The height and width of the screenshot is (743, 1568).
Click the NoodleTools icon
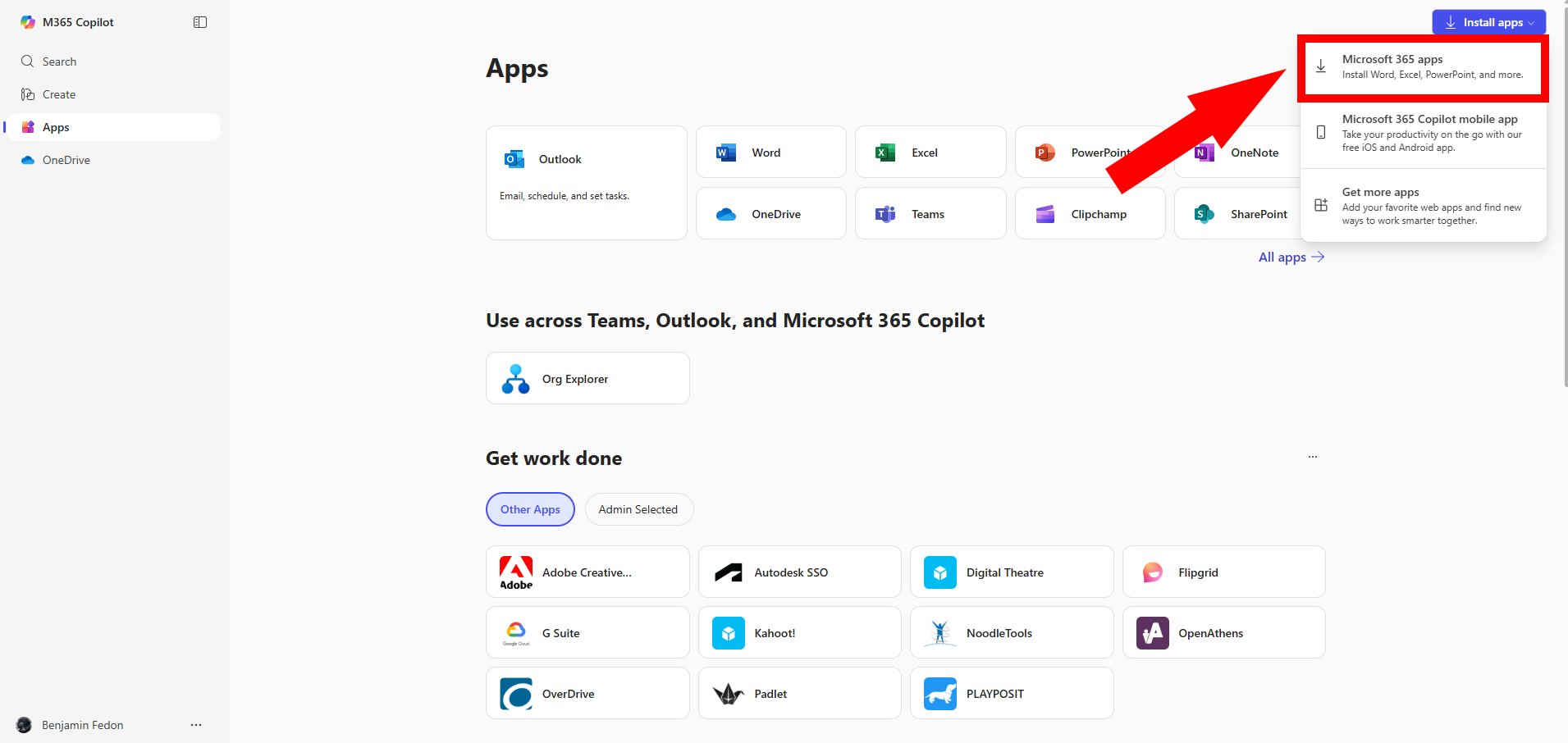point(940,633)
